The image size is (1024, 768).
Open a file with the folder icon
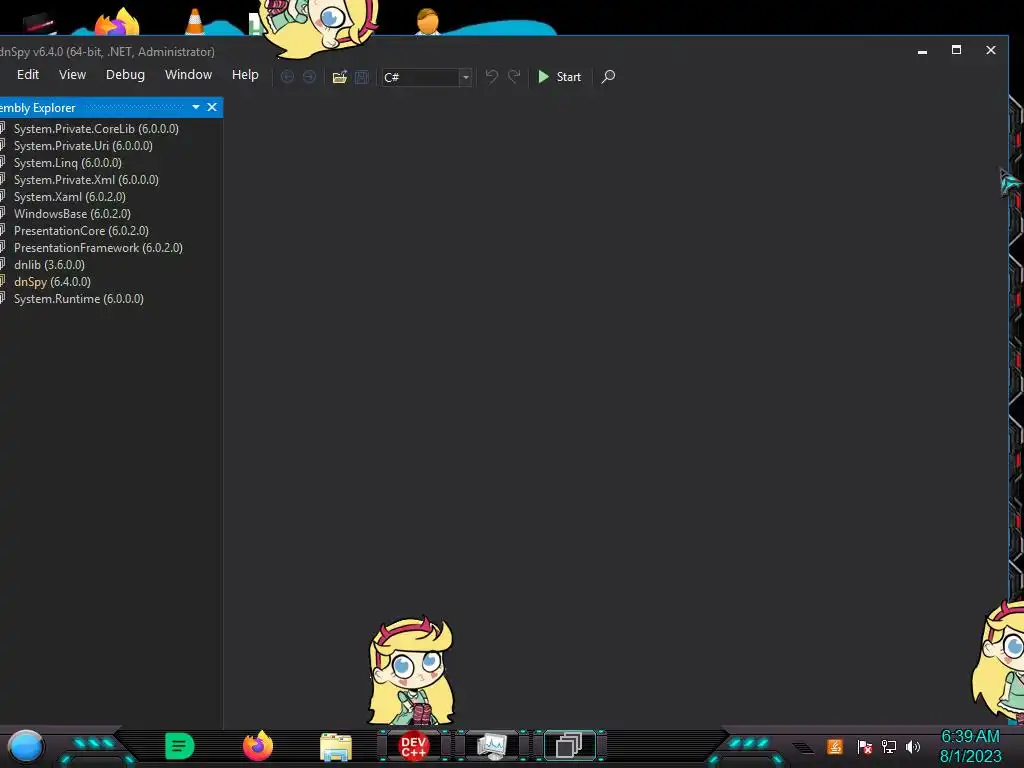pyautogui.click(x=340, y=77)
